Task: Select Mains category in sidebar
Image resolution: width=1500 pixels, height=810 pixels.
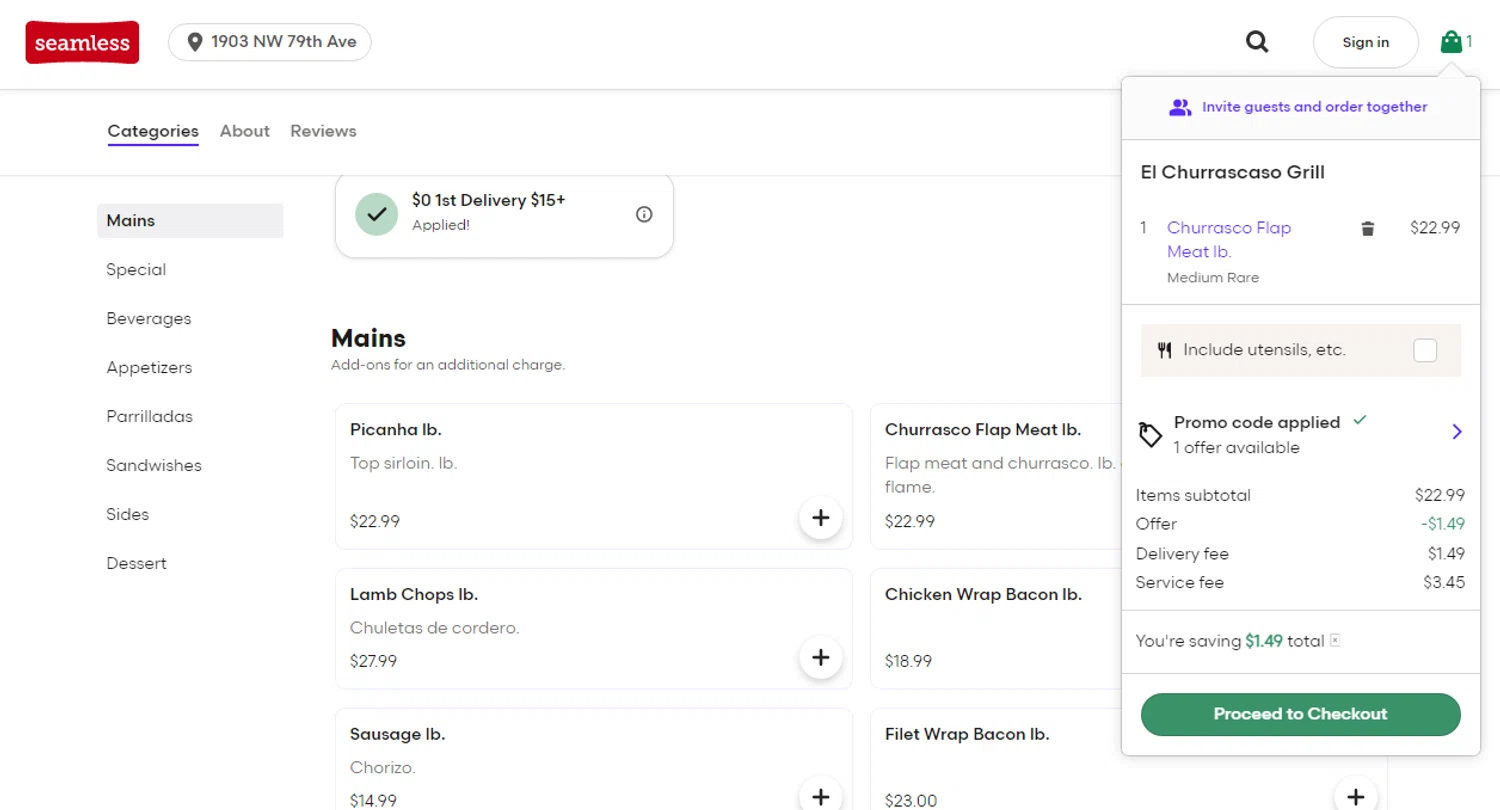Action: [190, 221]
